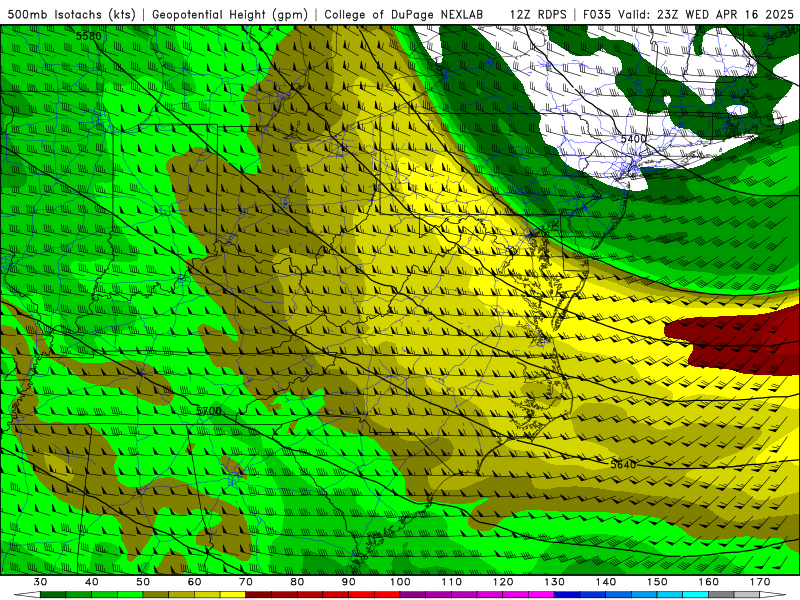
Task: Click the 5580 height contour label
Action: [89, 36]
